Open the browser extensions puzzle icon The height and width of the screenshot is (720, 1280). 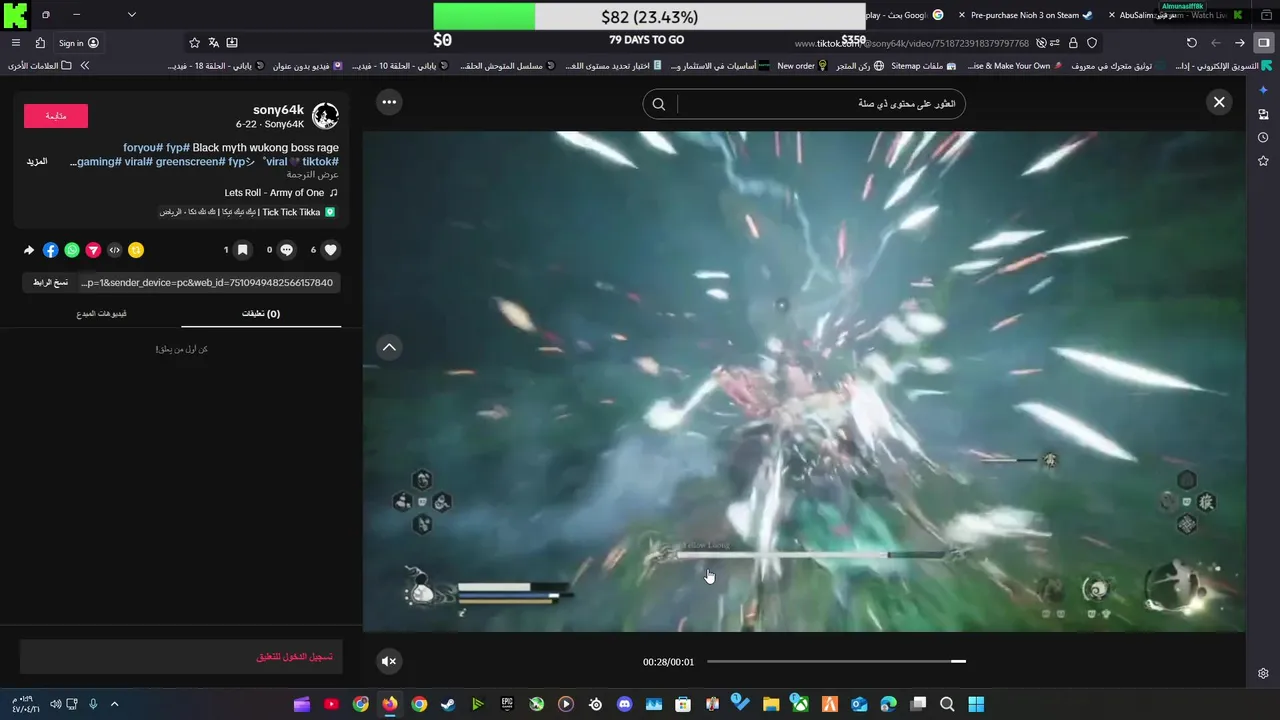(x=40, y=43)
